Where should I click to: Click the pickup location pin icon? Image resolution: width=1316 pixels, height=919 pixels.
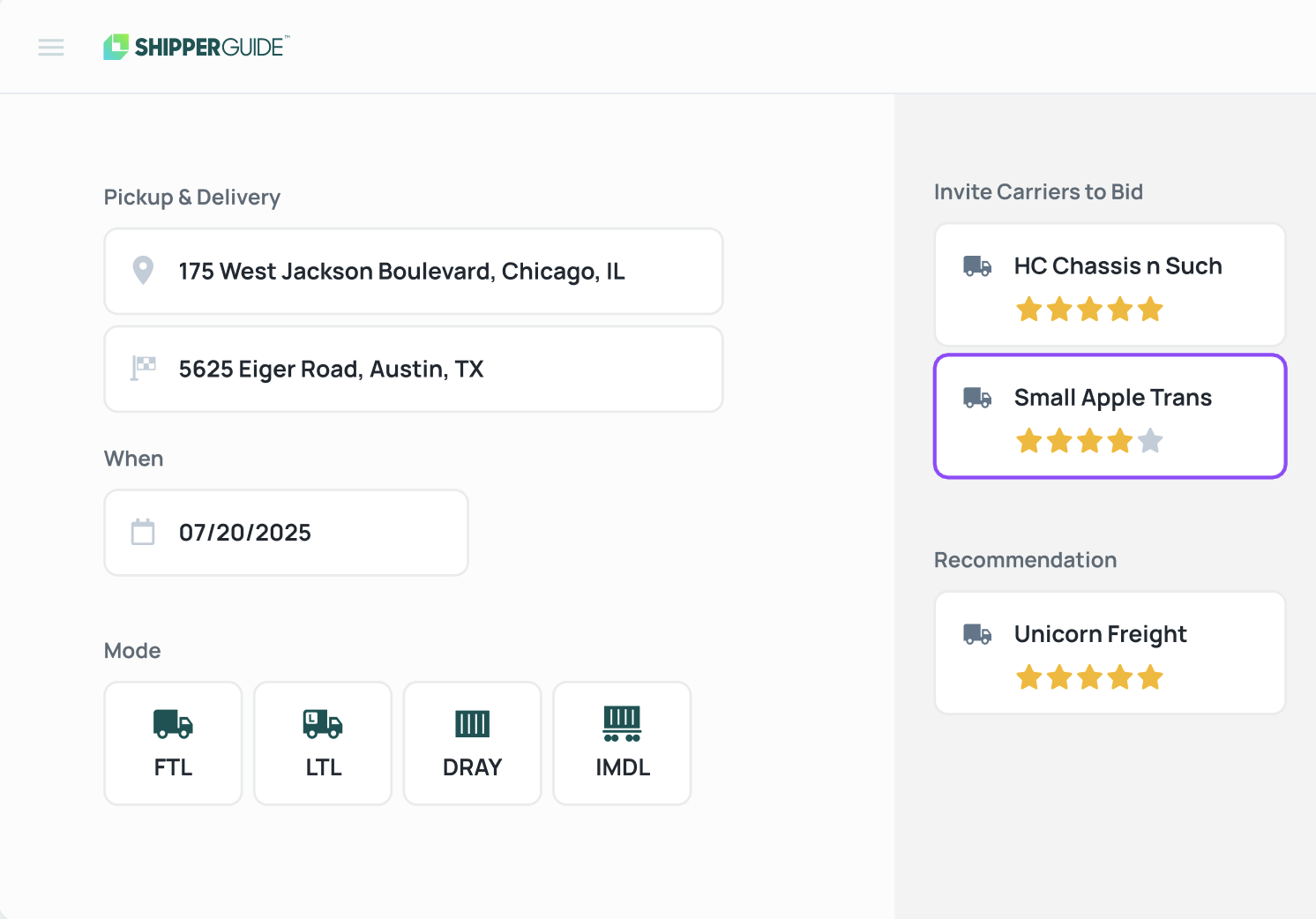pyautogui.click(x=143, y=270)
